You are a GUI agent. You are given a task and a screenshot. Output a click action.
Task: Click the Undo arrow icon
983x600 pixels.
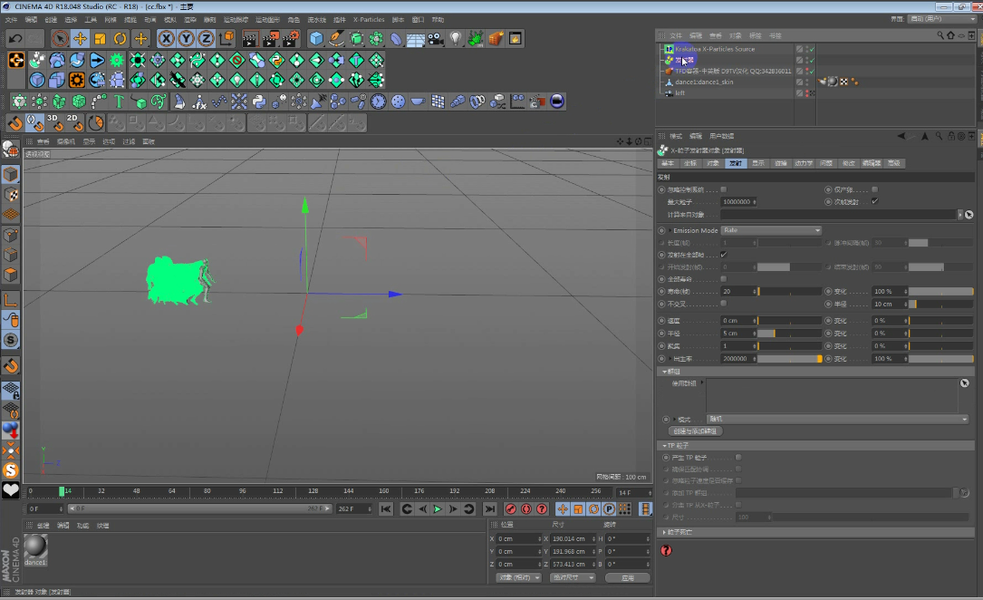(x=16, y=39)
